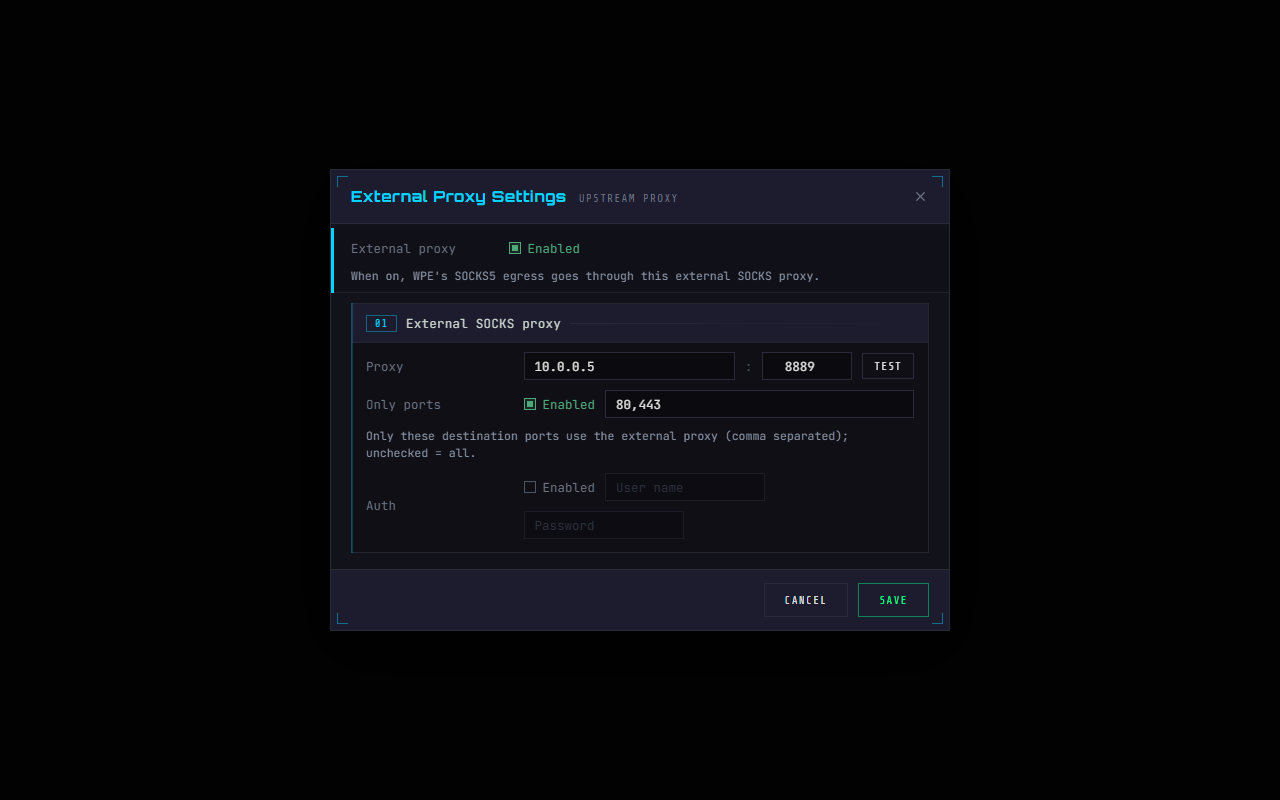
Task: Toggle the External proxy Enabled checkbox
Action: coord(515,248)
